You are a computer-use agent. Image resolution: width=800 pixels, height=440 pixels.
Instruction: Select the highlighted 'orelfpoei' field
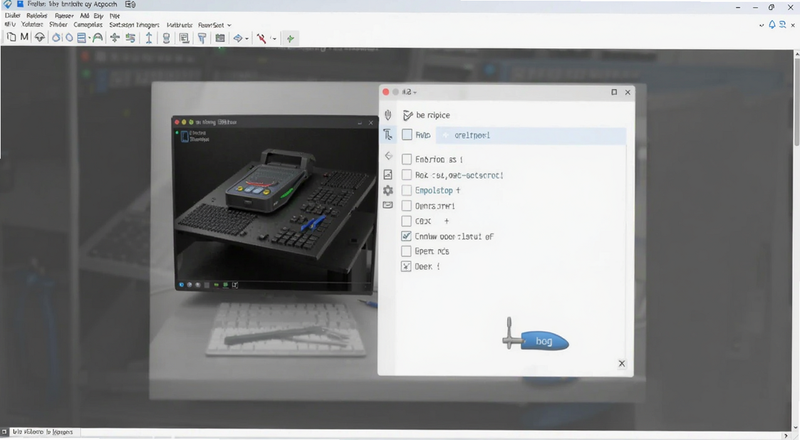pos(531,135)
